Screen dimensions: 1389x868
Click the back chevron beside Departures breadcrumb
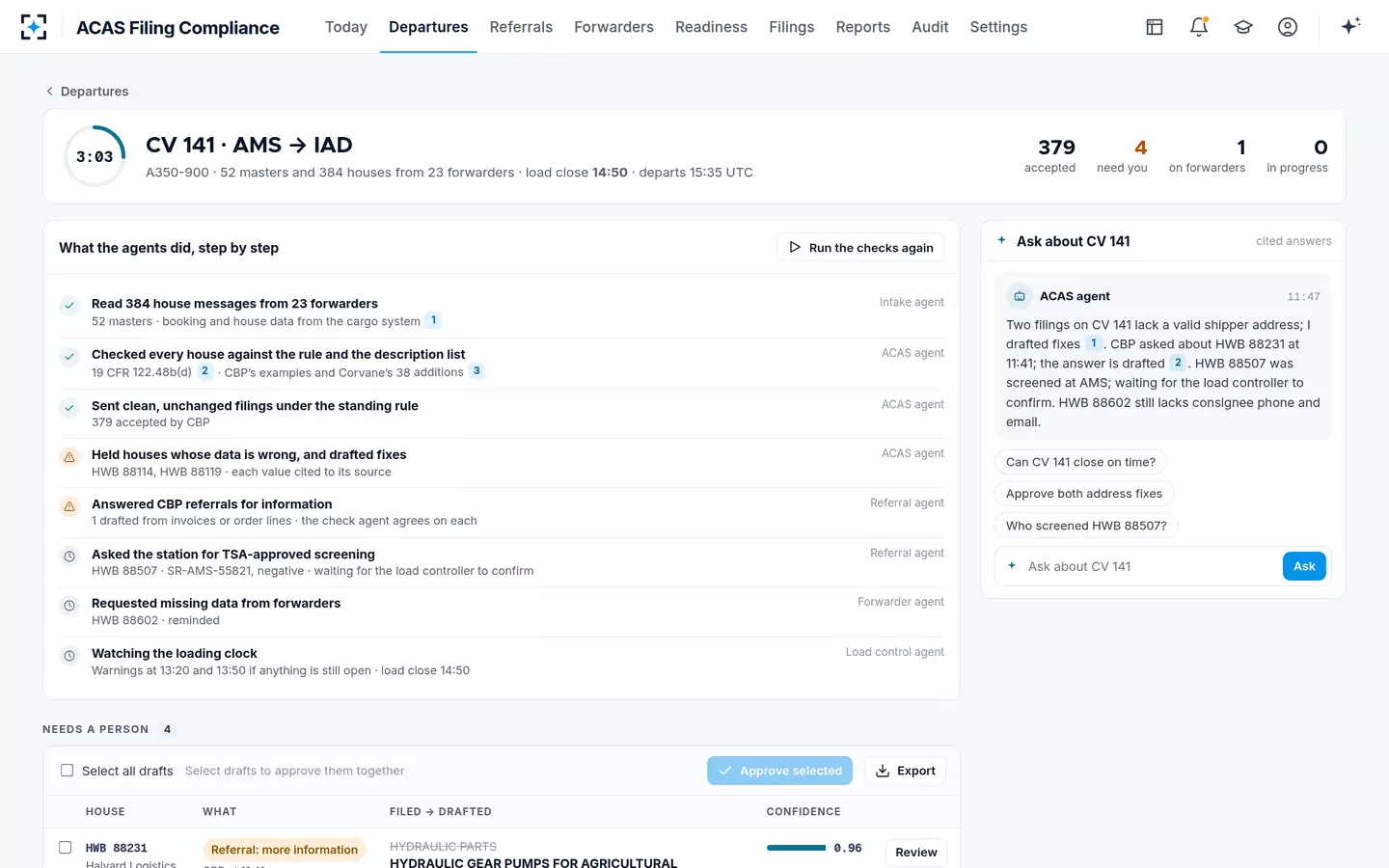click(50, 92)
